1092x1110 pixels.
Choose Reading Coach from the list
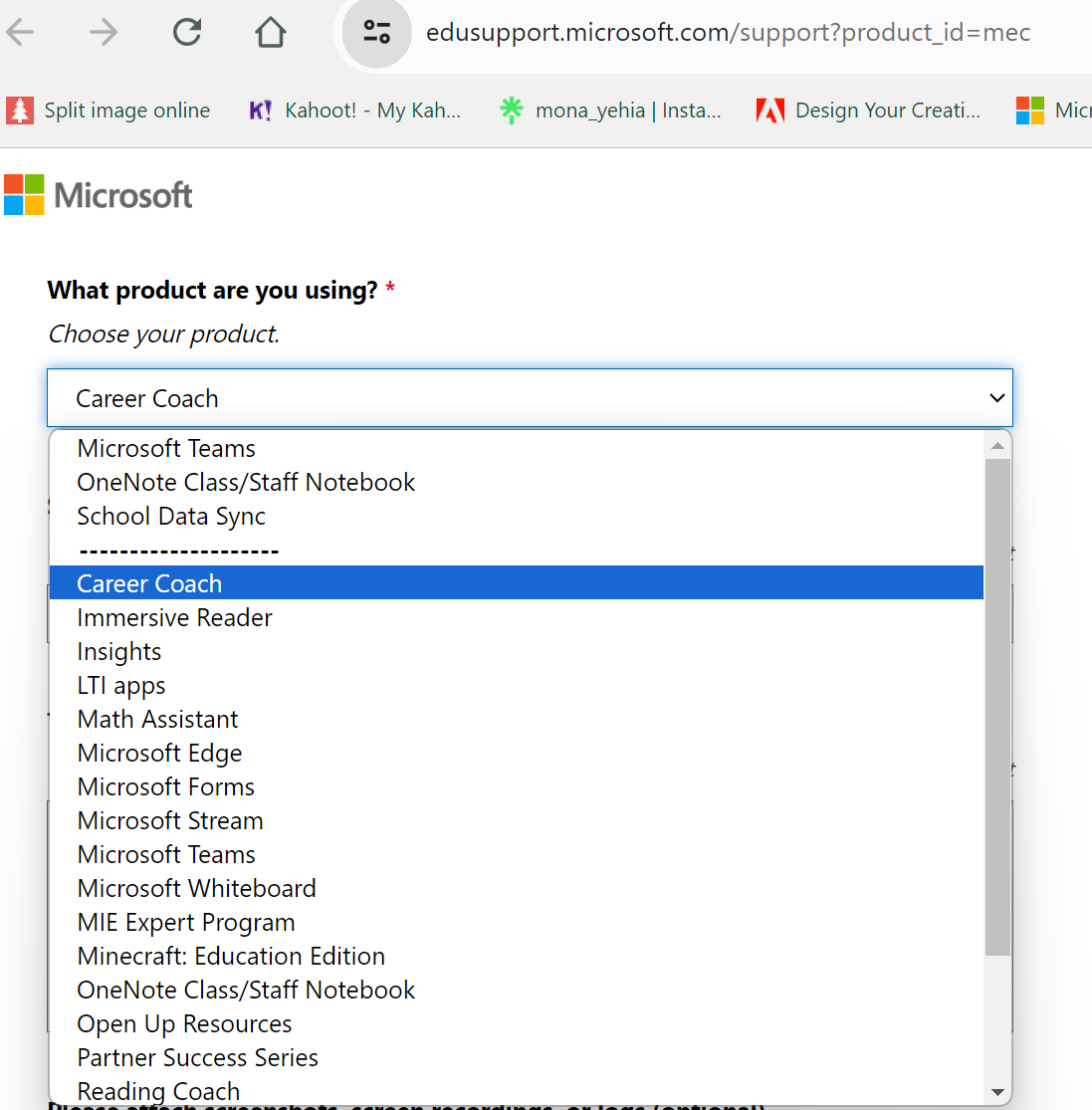click(517, 1091)
